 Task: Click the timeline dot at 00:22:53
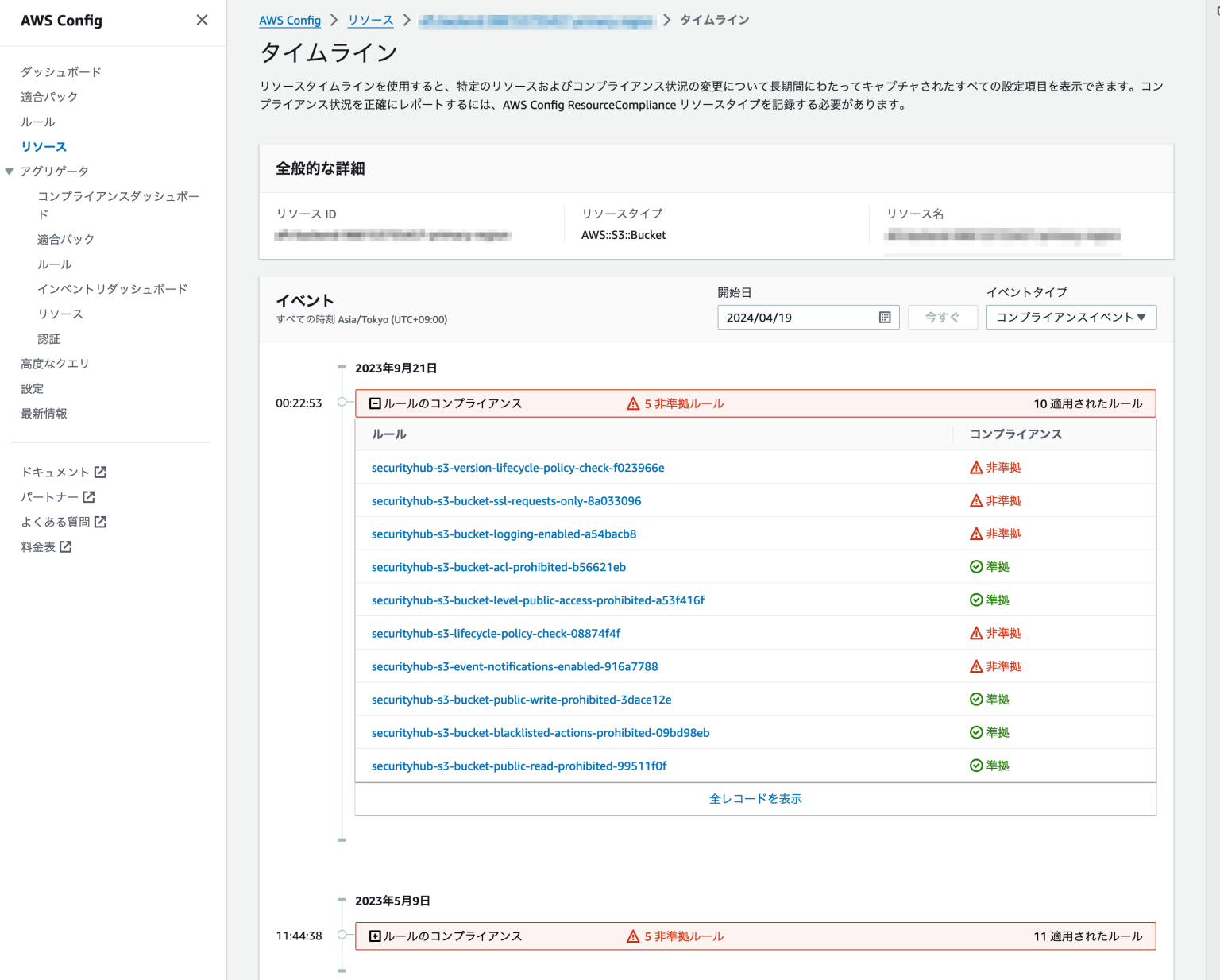tap(341, 403)
